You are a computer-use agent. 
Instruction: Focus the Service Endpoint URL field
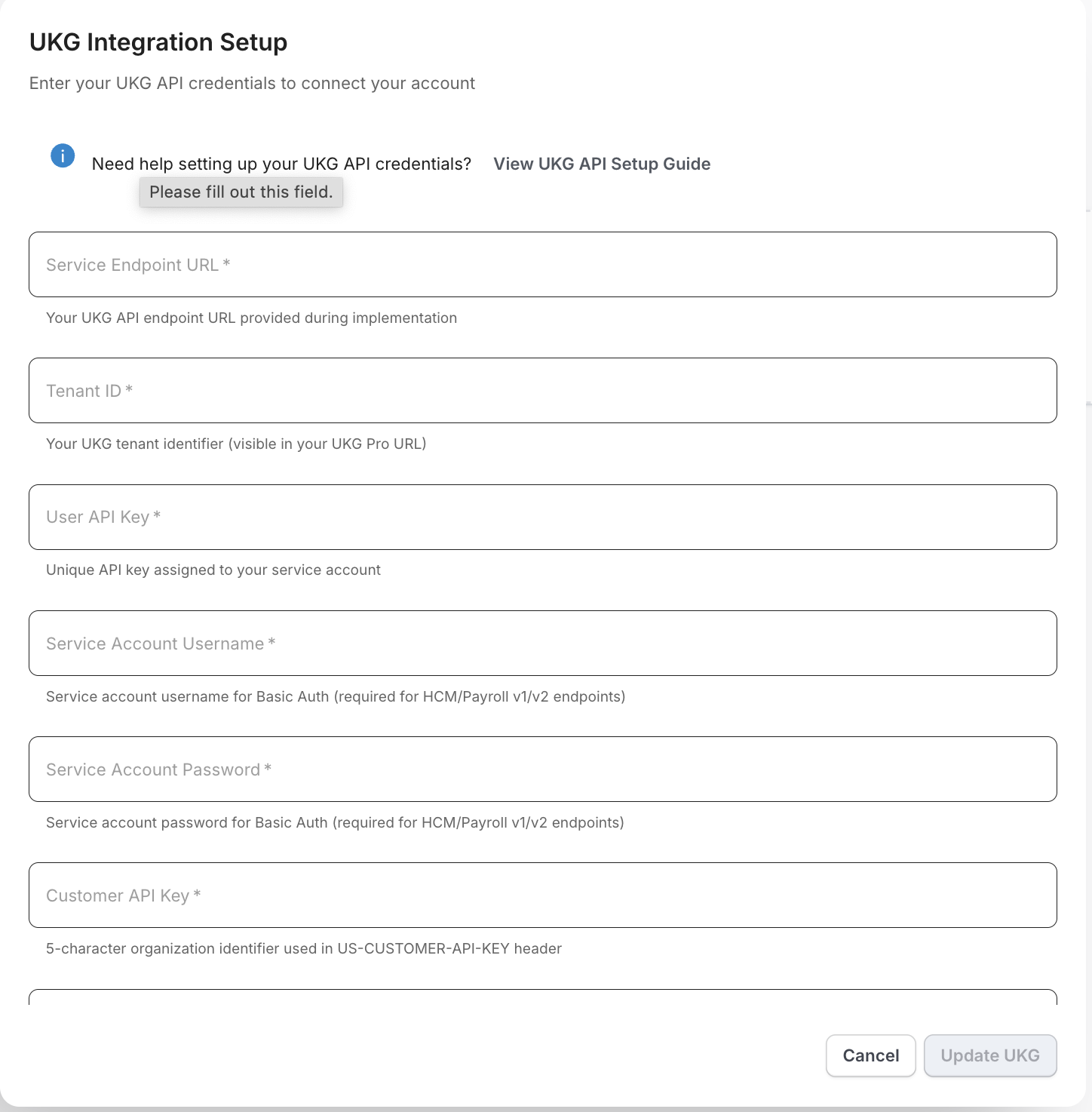(543, 265)
